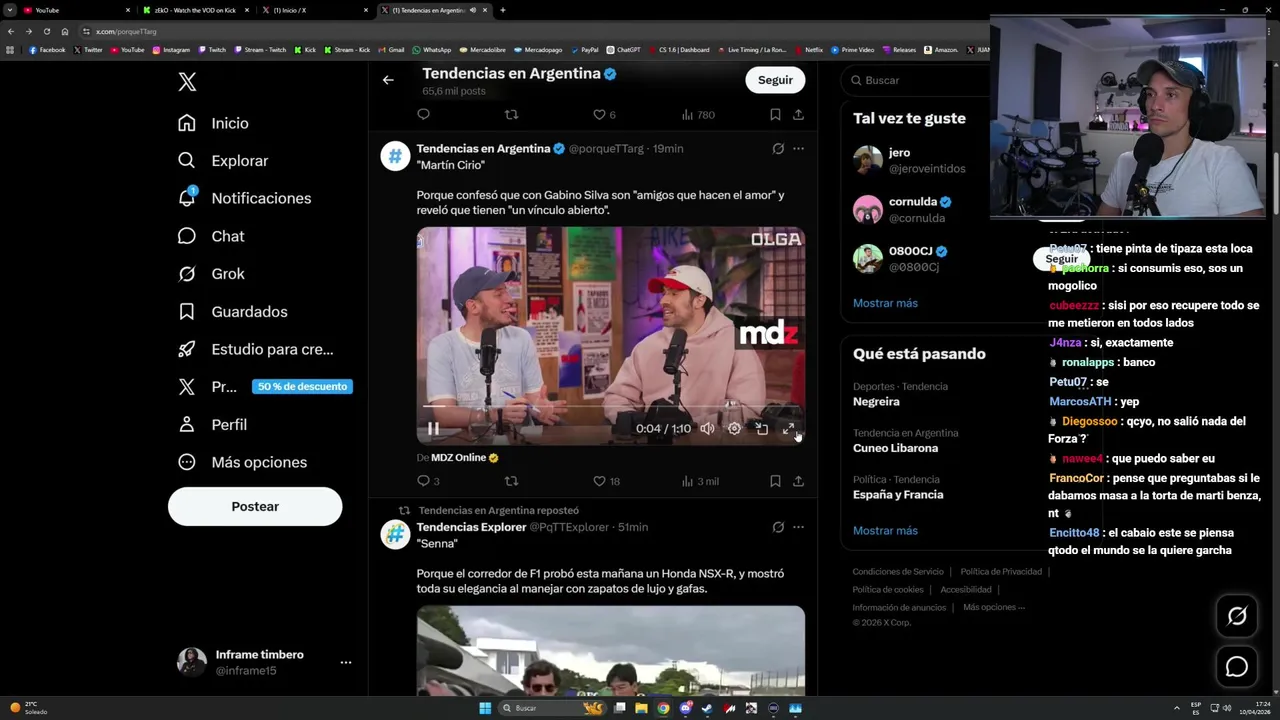The width and height of the screenshot is (1280, 720).
Task: Open the MDZ Online source link
Action: pos(464,457)
